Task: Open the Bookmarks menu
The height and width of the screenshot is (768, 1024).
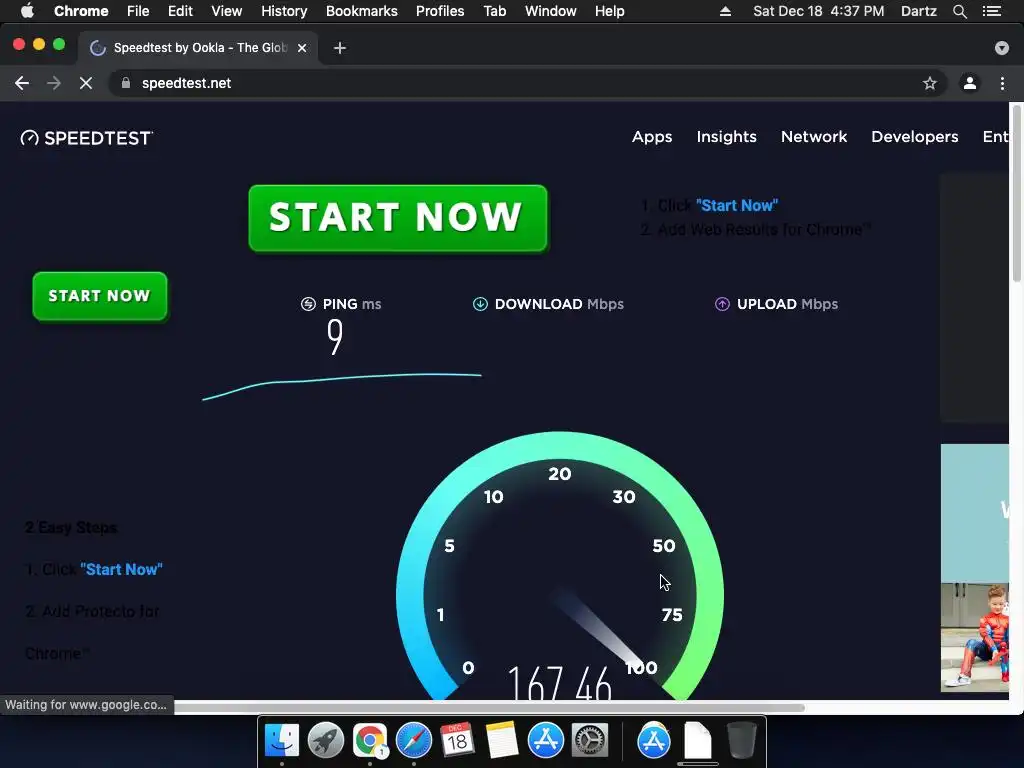Action: click(362, 11)
